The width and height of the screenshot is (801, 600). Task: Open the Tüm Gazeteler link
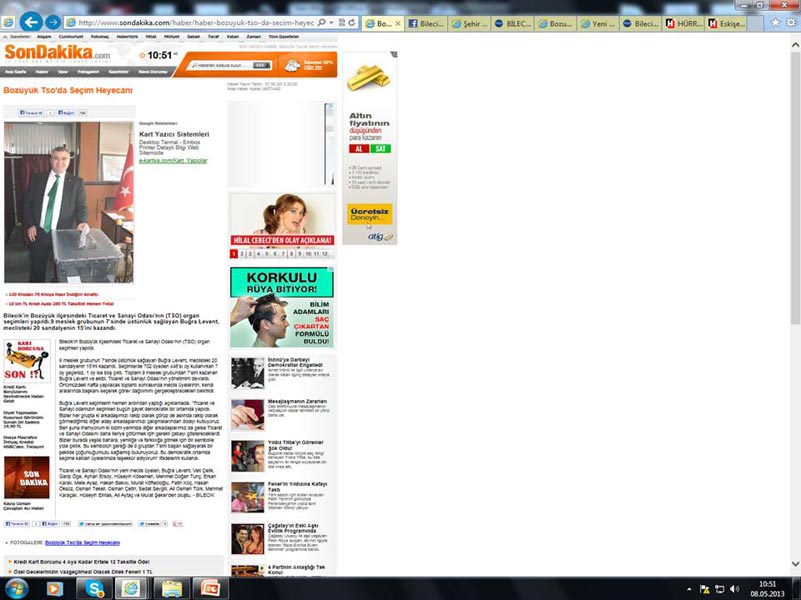tap(284, 37)
